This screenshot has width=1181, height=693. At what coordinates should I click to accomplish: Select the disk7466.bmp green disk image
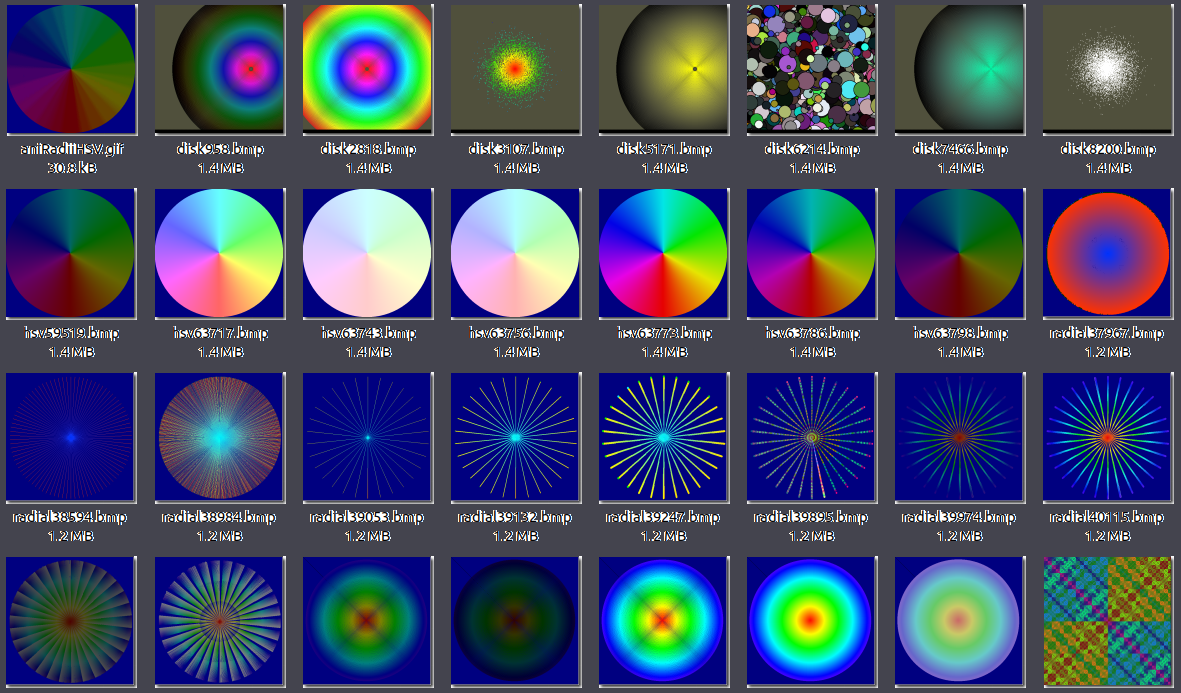tap(958, 69)
